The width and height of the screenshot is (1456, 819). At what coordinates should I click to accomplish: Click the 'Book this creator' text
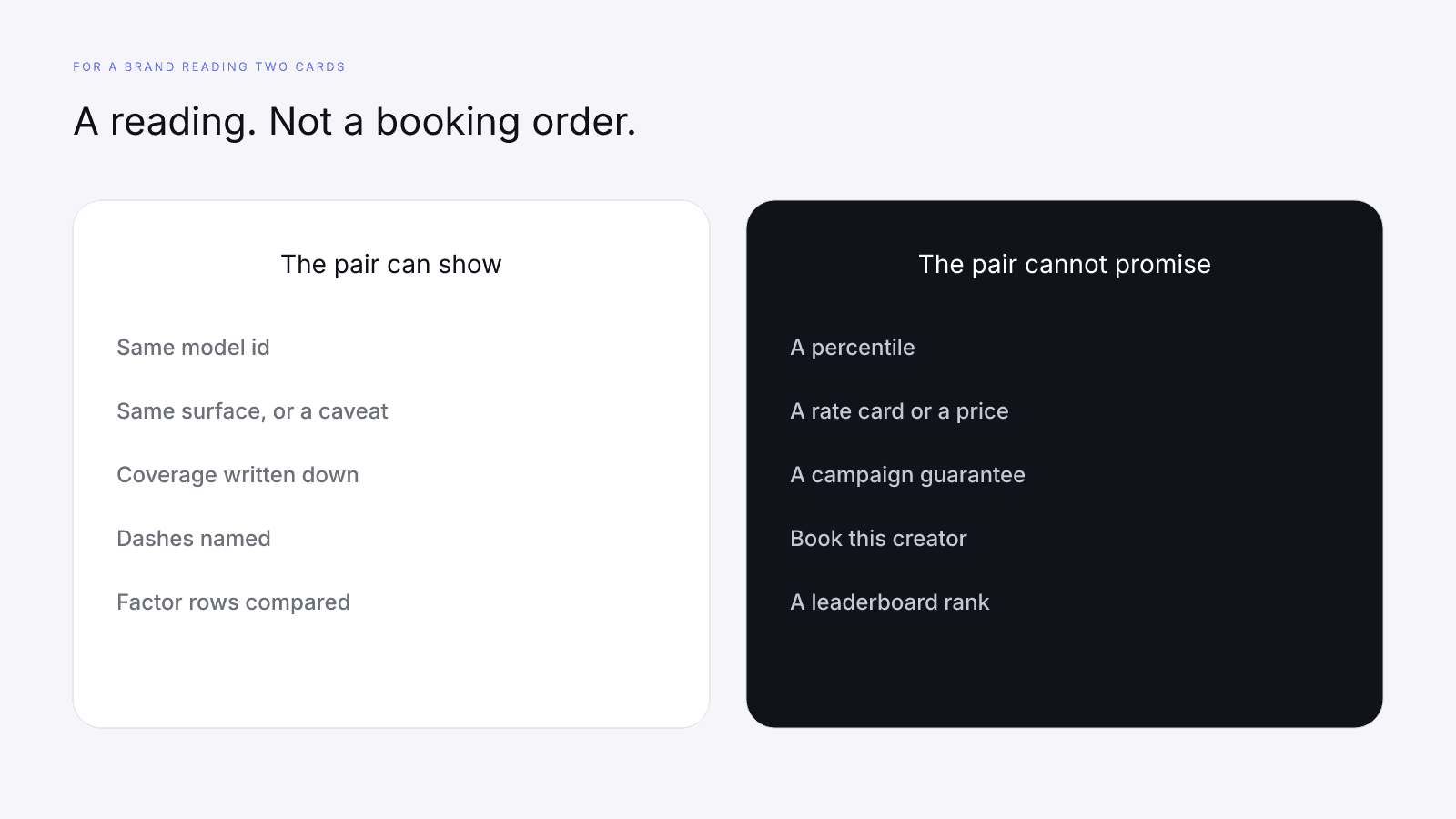point(878,539)
